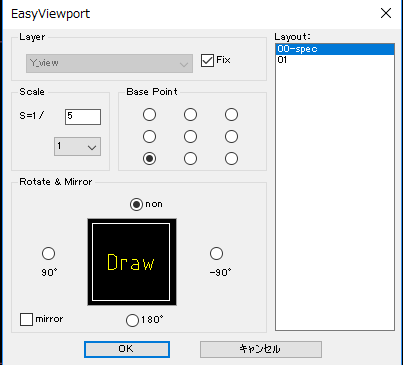Close the EasyViewport dialog
The image size is (403, 365).
[386, 13]
